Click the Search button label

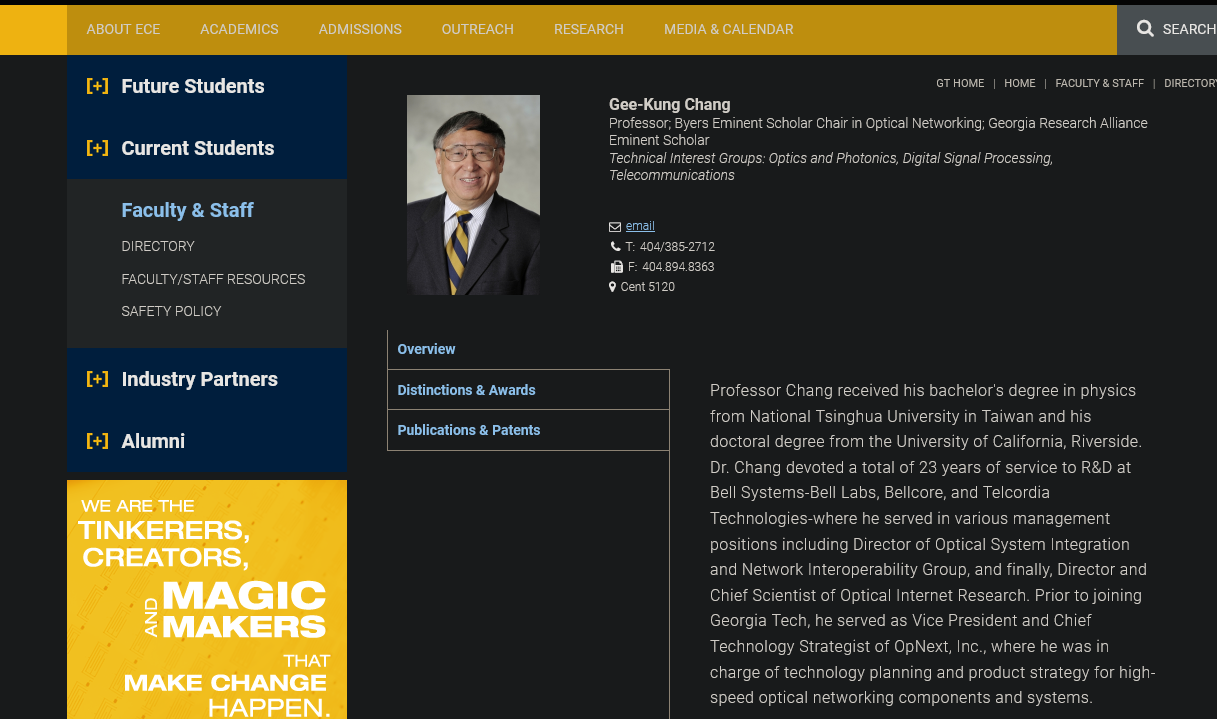coord(1189,29)
